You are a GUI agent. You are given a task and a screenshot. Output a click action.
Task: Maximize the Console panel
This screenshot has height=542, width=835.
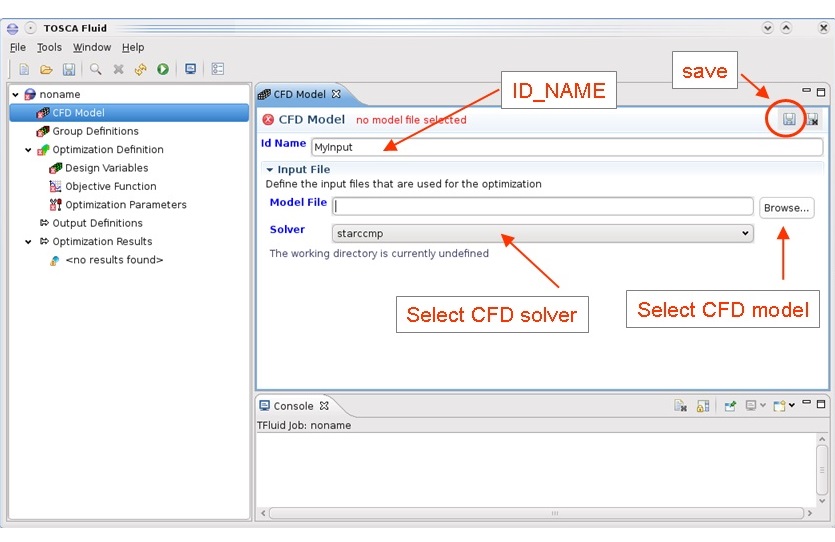pos(821,404)
